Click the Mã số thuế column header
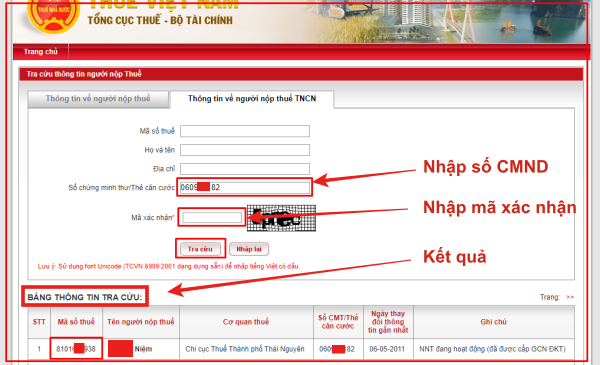The image size is (600, 365). (x=76, y=322)
